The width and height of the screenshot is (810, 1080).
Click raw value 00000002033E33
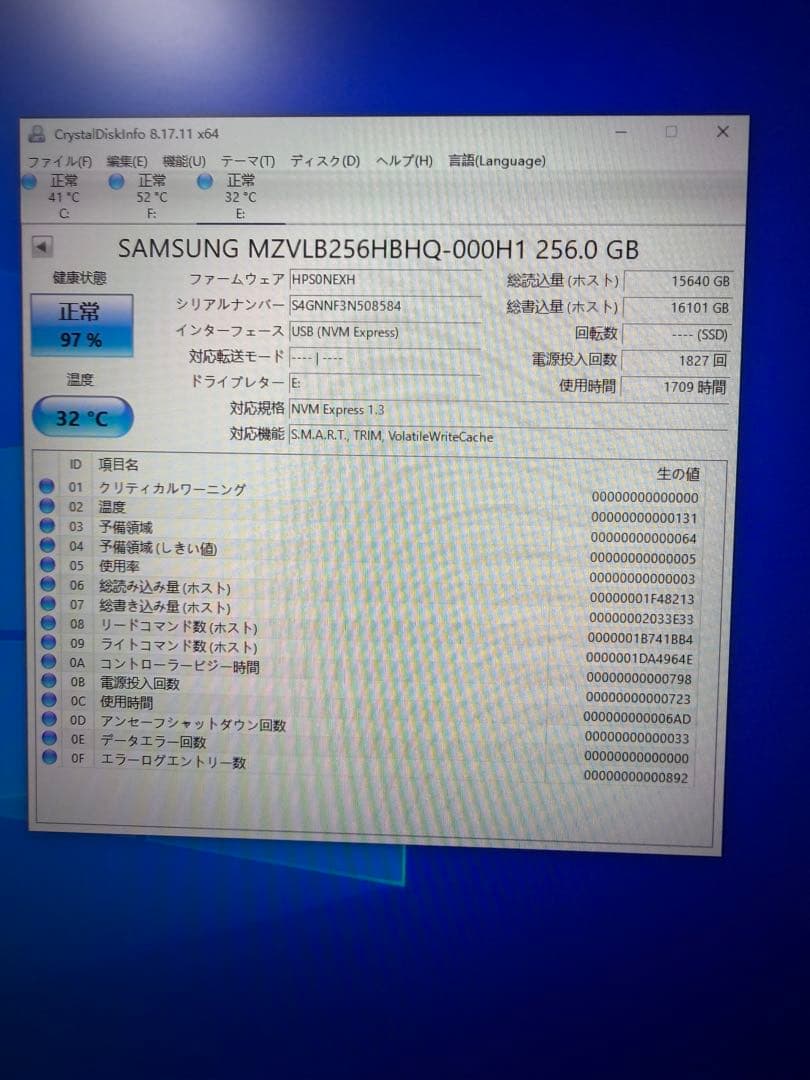pos(641,619)
